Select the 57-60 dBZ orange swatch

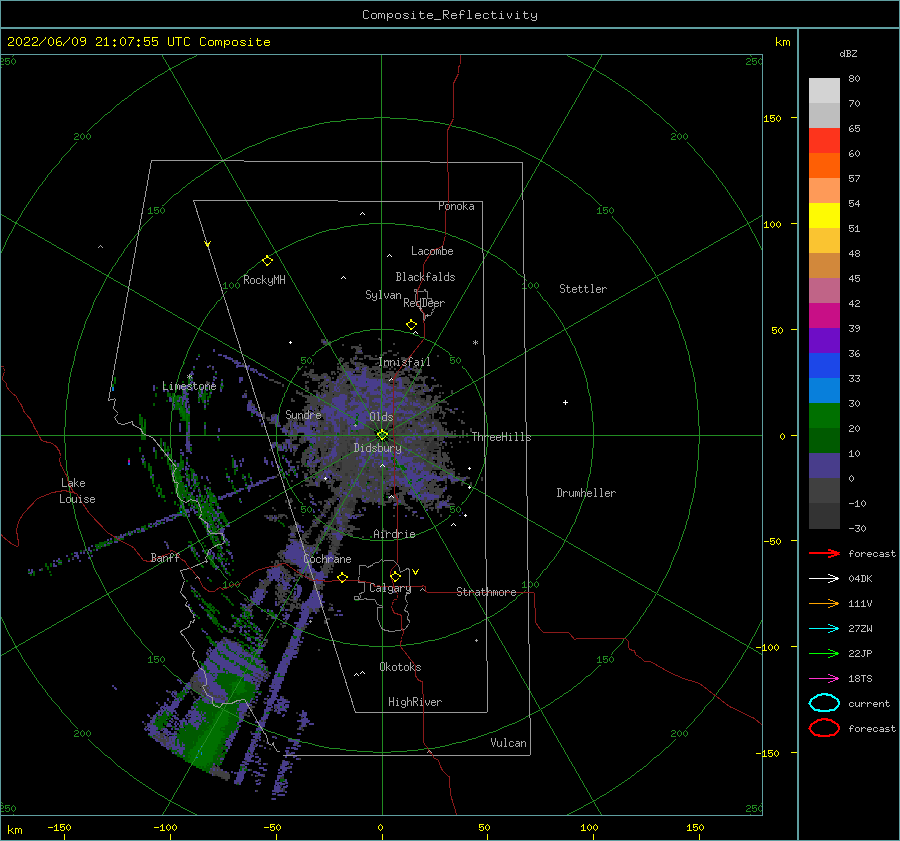(x=824, y=165)
